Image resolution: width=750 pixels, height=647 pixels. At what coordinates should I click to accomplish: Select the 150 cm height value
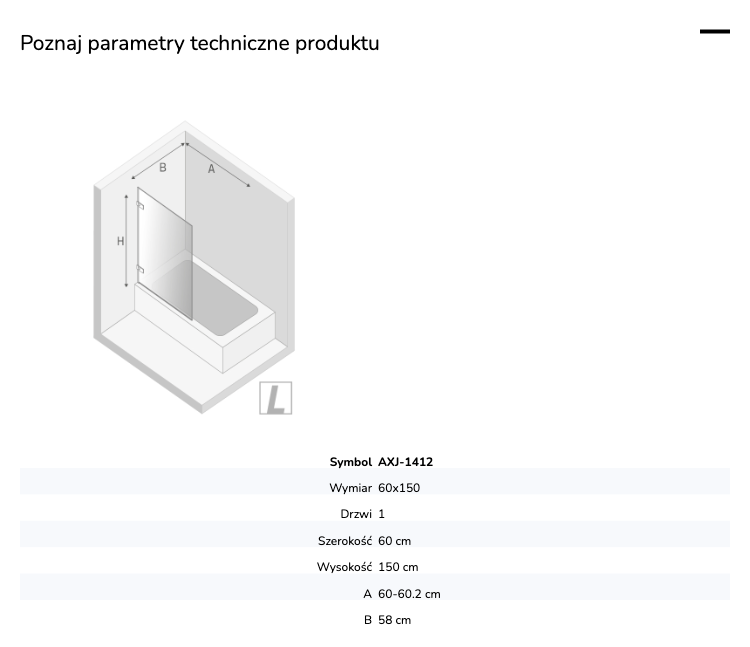pyautogui.click(x=398, y=567)
